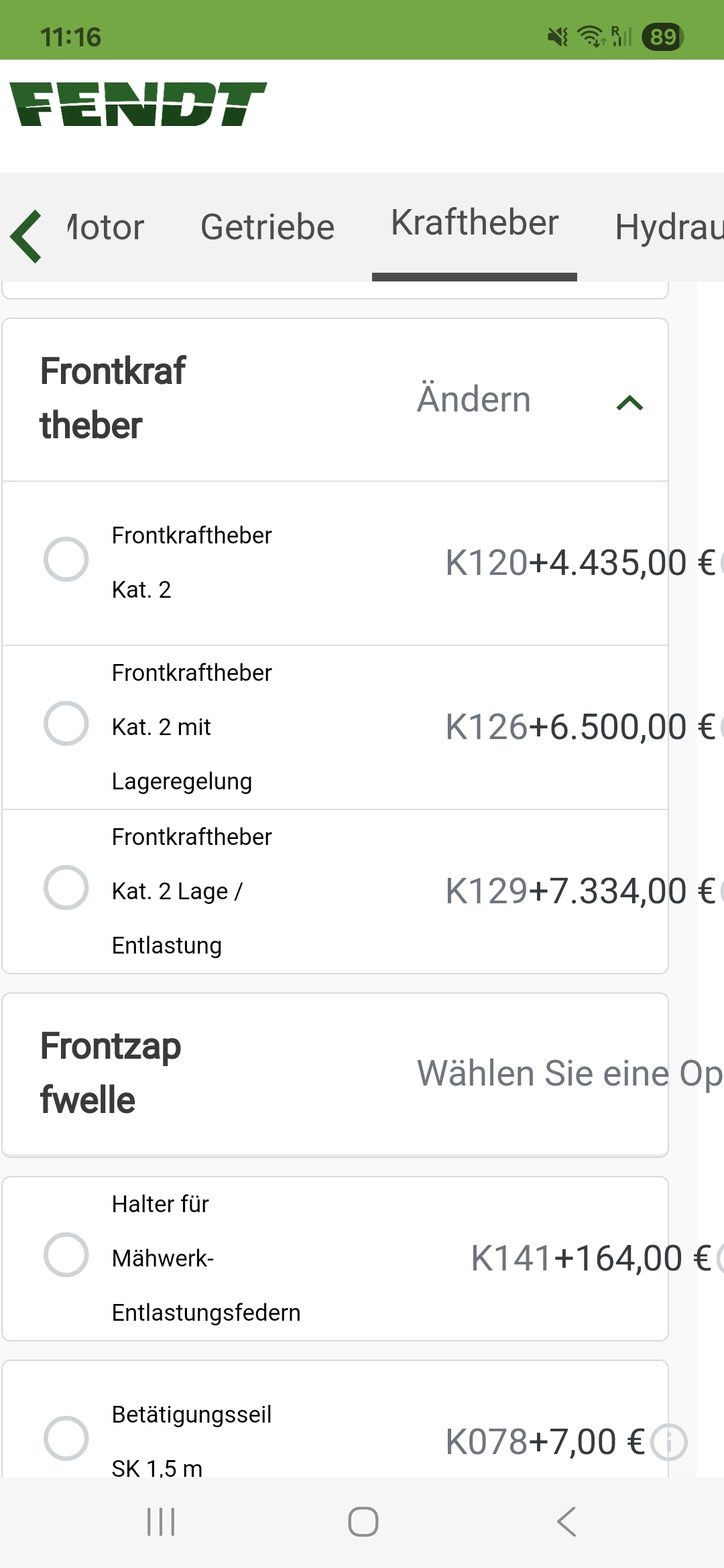Tap the green back chevron arrow

click(x=27, y=236)
